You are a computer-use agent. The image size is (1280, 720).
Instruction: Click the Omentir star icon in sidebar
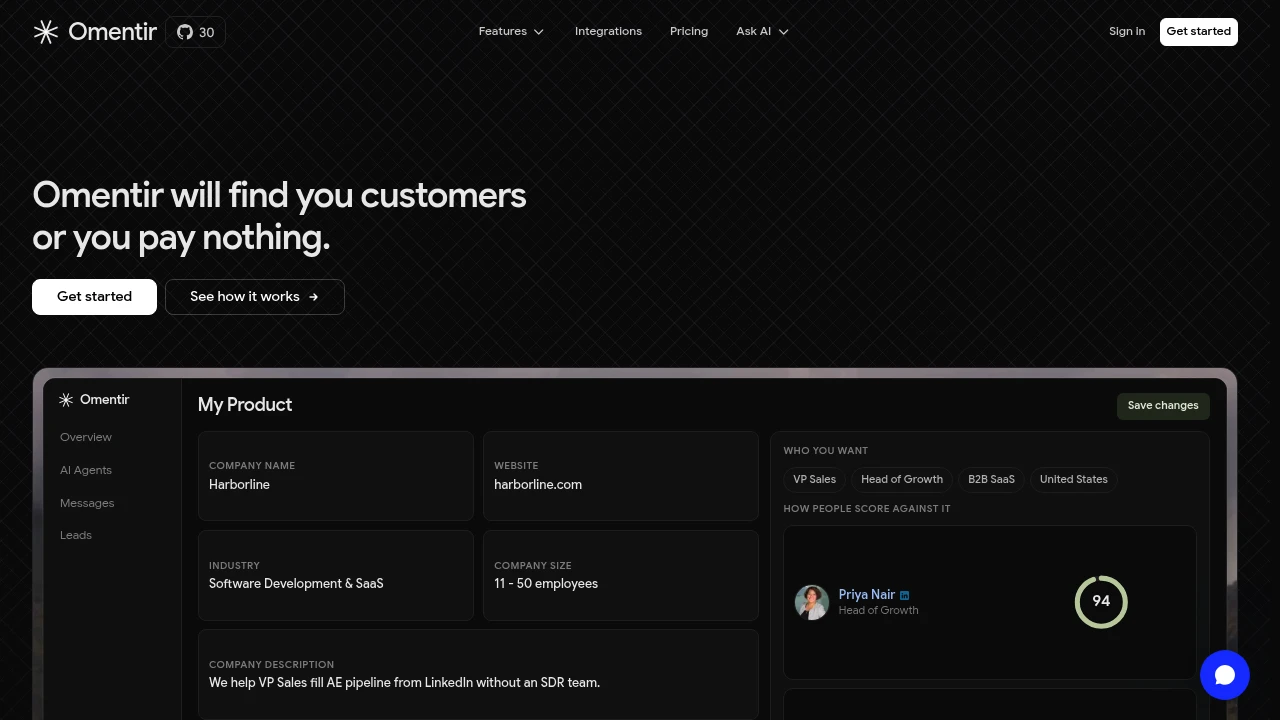pyautogui.click(x=66, y=400)
